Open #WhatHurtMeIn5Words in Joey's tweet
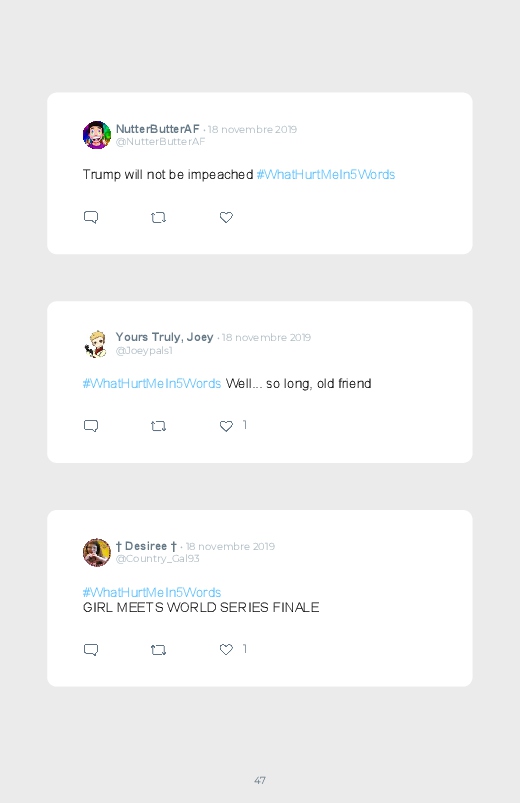The height and width of the screenshot is (803, 520). pyautogui.click(x=152, y=384)
